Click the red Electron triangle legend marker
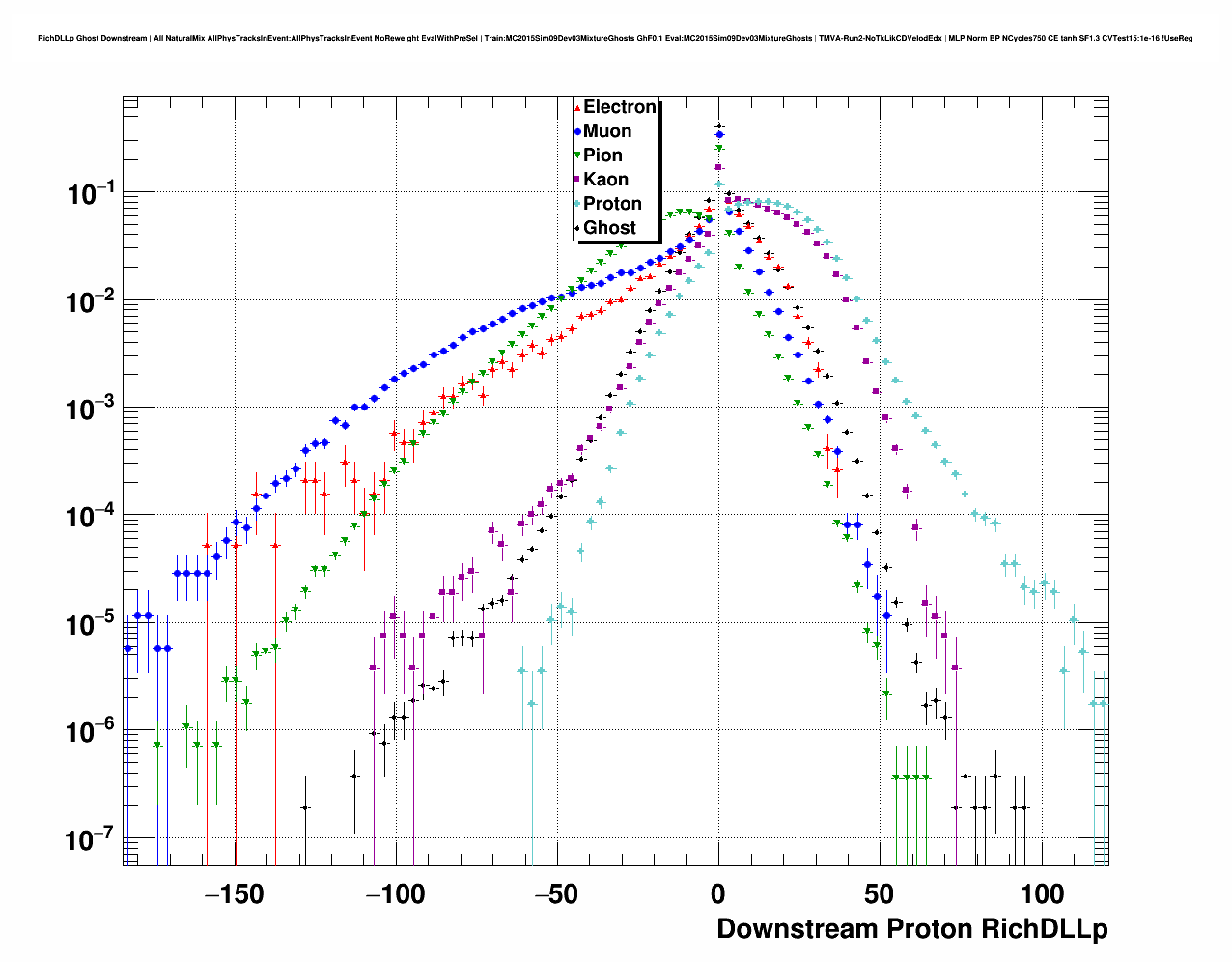The height and width of the screenshot is (962, 1232). coord(577,108)
